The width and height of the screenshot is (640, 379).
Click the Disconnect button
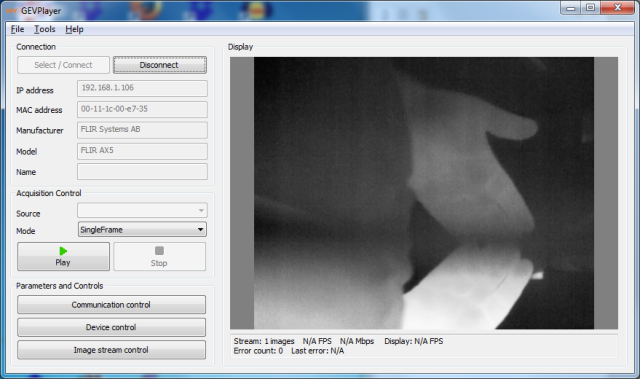(x=160, y=65)
